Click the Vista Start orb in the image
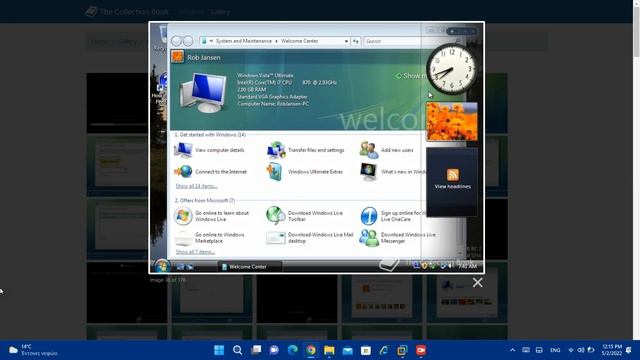 tap(162, 266)
